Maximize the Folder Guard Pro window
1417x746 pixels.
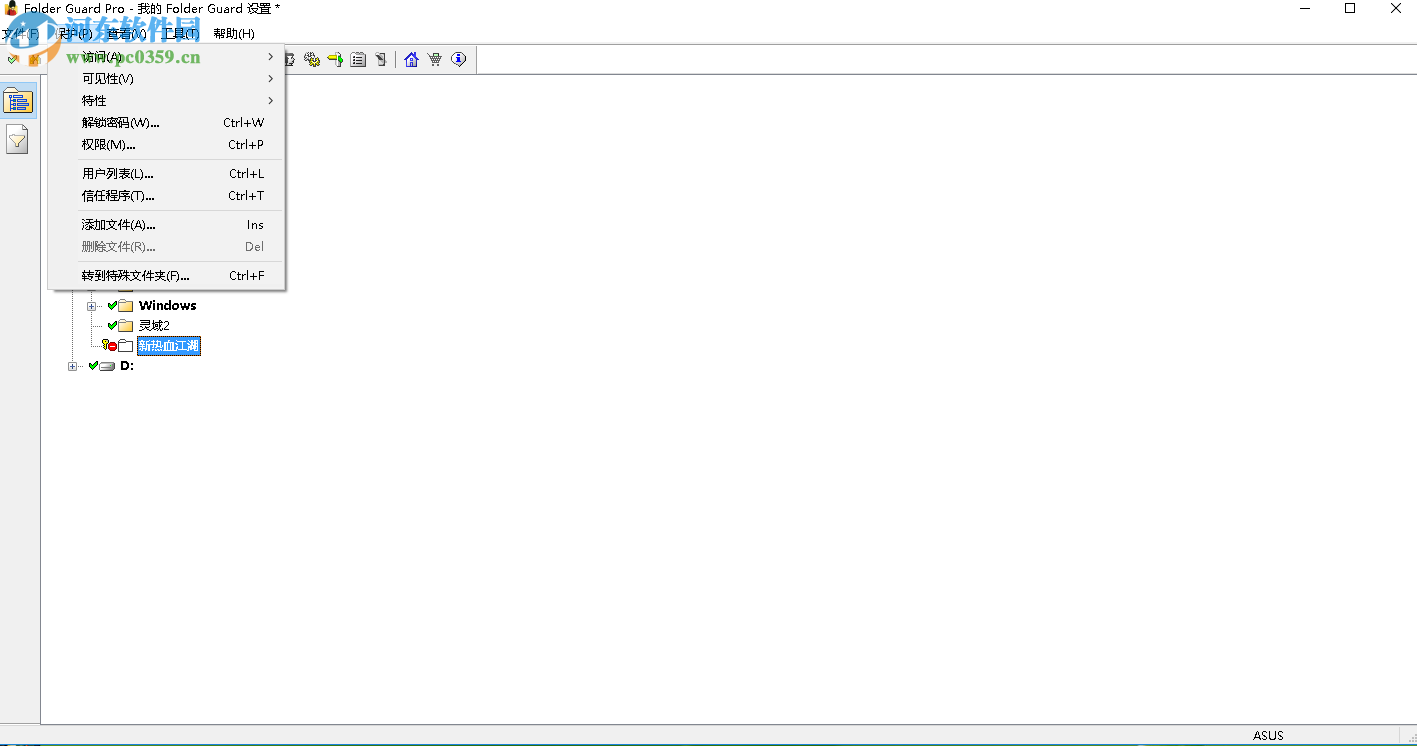click(x=1350, y=9)
